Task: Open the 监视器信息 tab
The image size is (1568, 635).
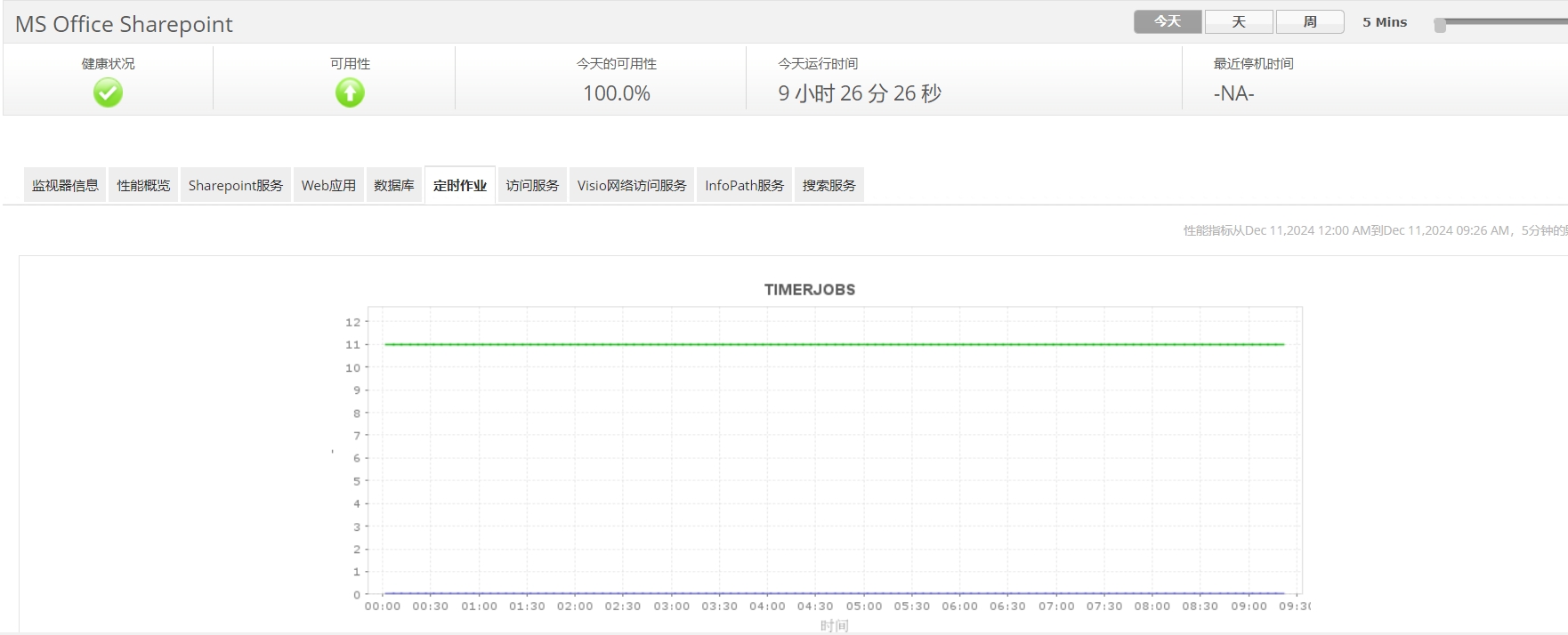Action: [x=65, y=185]
